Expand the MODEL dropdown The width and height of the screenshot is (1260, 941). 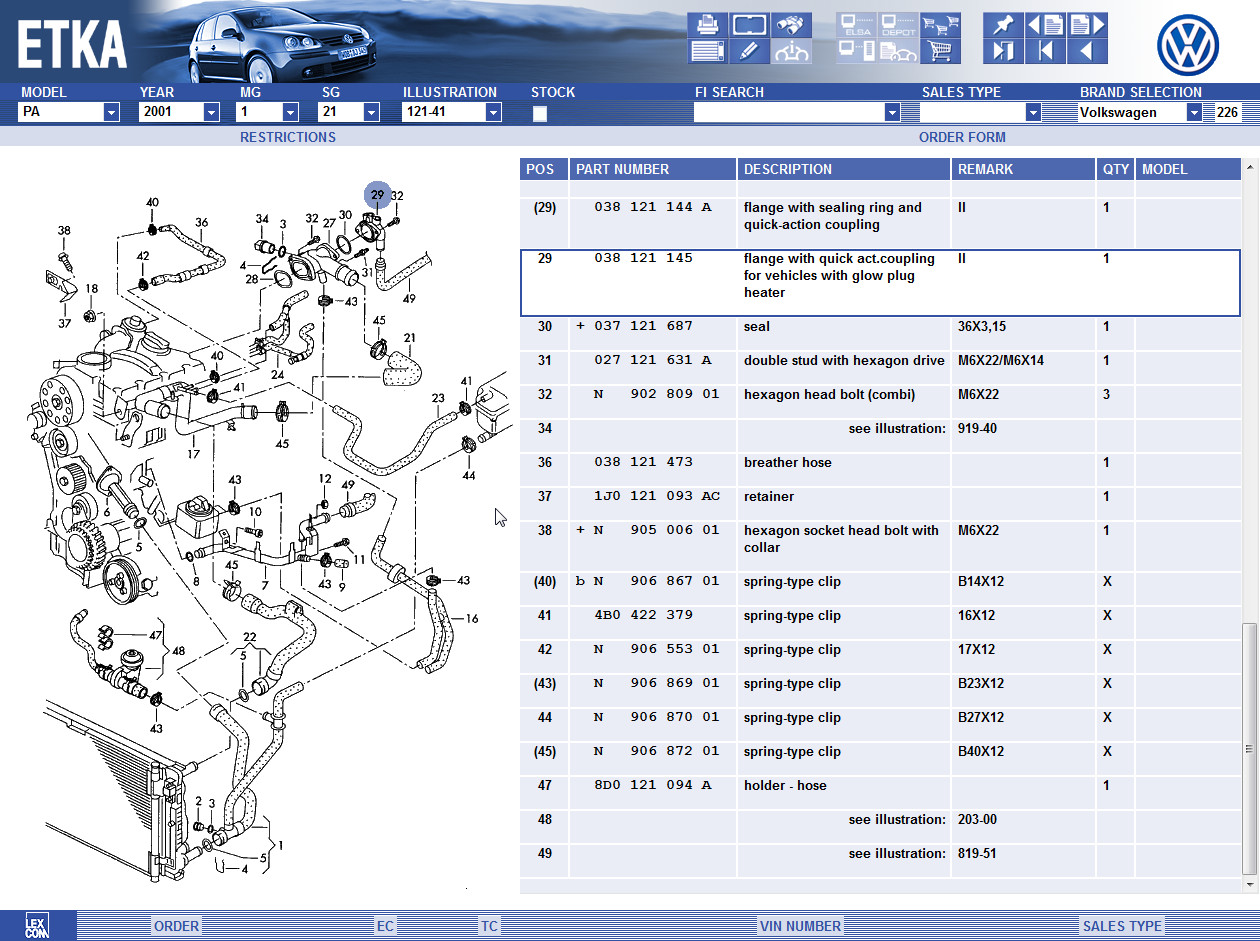[111, 113]
